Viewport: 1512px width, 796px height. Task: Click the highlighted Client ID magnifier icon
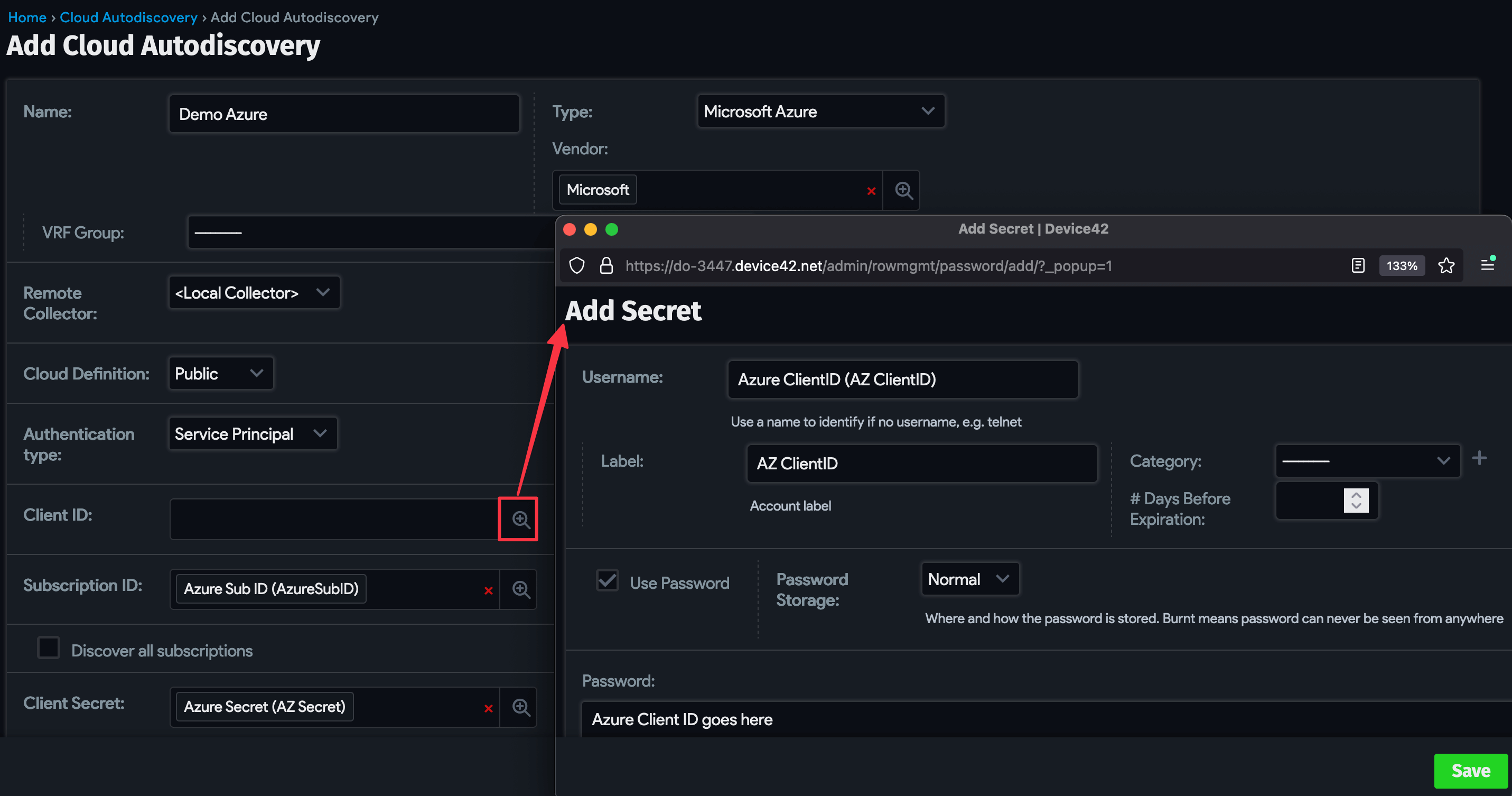click(x=519, y=519)
